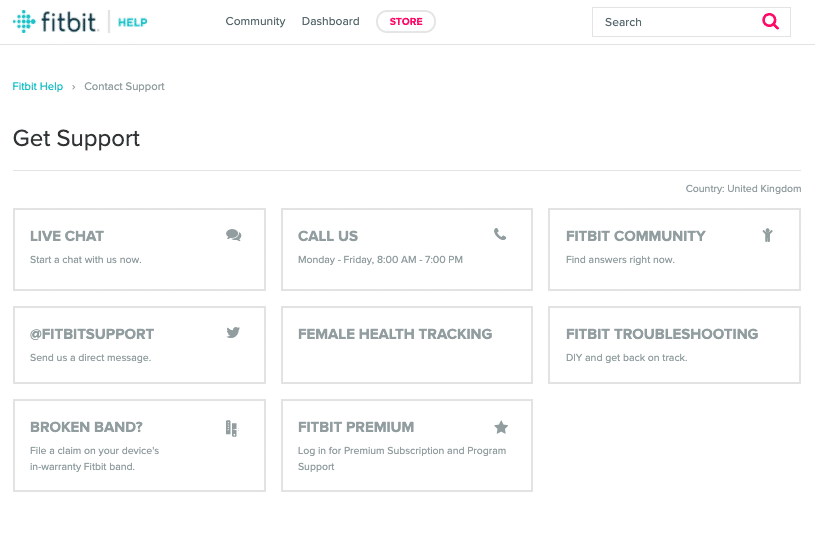
Task: Open the Live Chat heading
Action: coord(67,237)
